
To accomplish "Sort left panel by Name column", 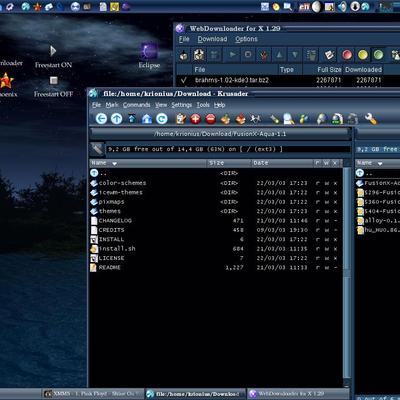I will (148, 163).
